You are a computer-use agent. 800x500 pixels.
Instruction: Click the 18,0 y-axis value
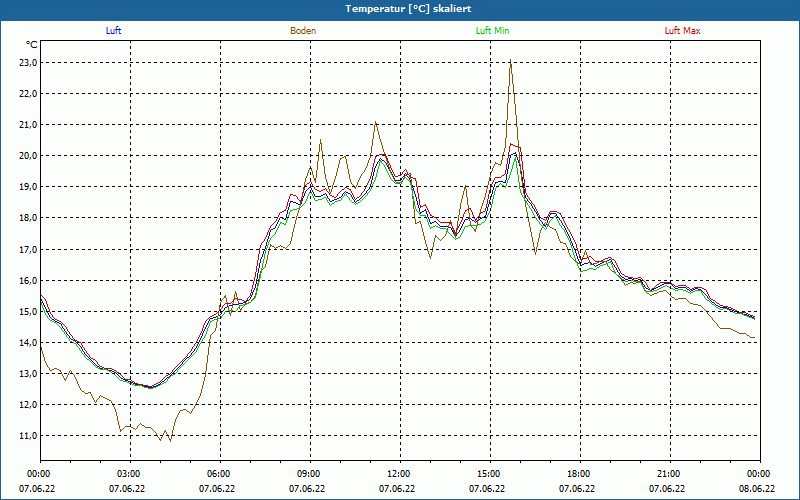click(29, 218)
